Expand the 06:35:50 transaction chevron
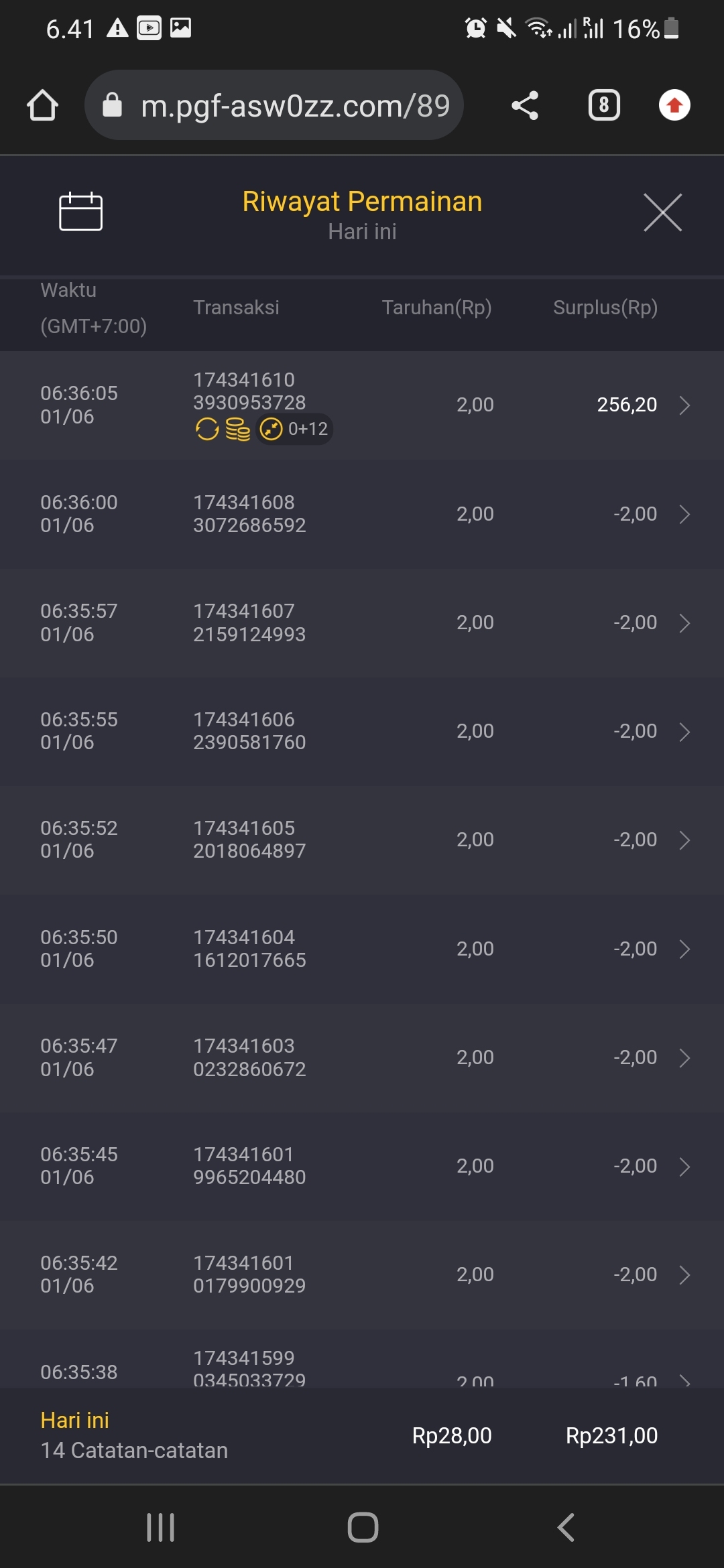The width and height of the screenshot is (724, 1568). [684, 949]
